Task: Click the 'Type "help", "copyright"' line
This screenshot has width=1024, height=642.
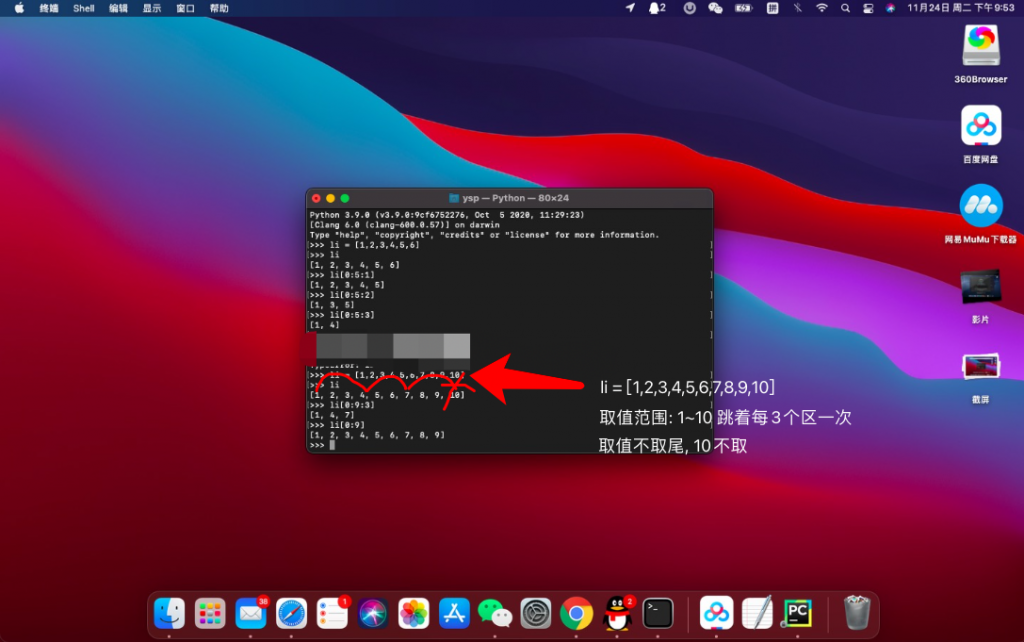Action: pos(485,234)
